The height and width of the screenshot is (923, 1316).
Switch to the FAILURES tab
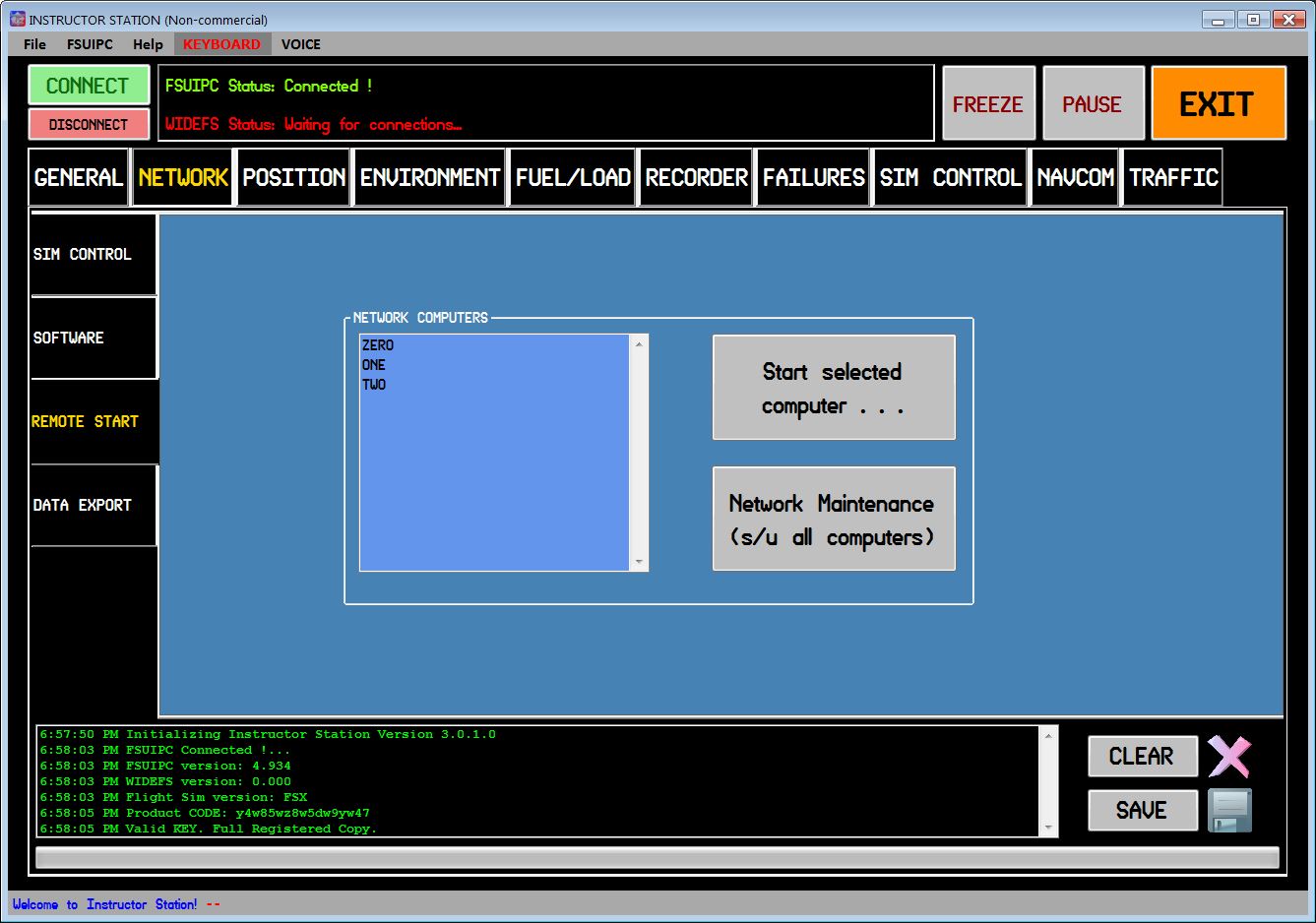coord(813,177)
